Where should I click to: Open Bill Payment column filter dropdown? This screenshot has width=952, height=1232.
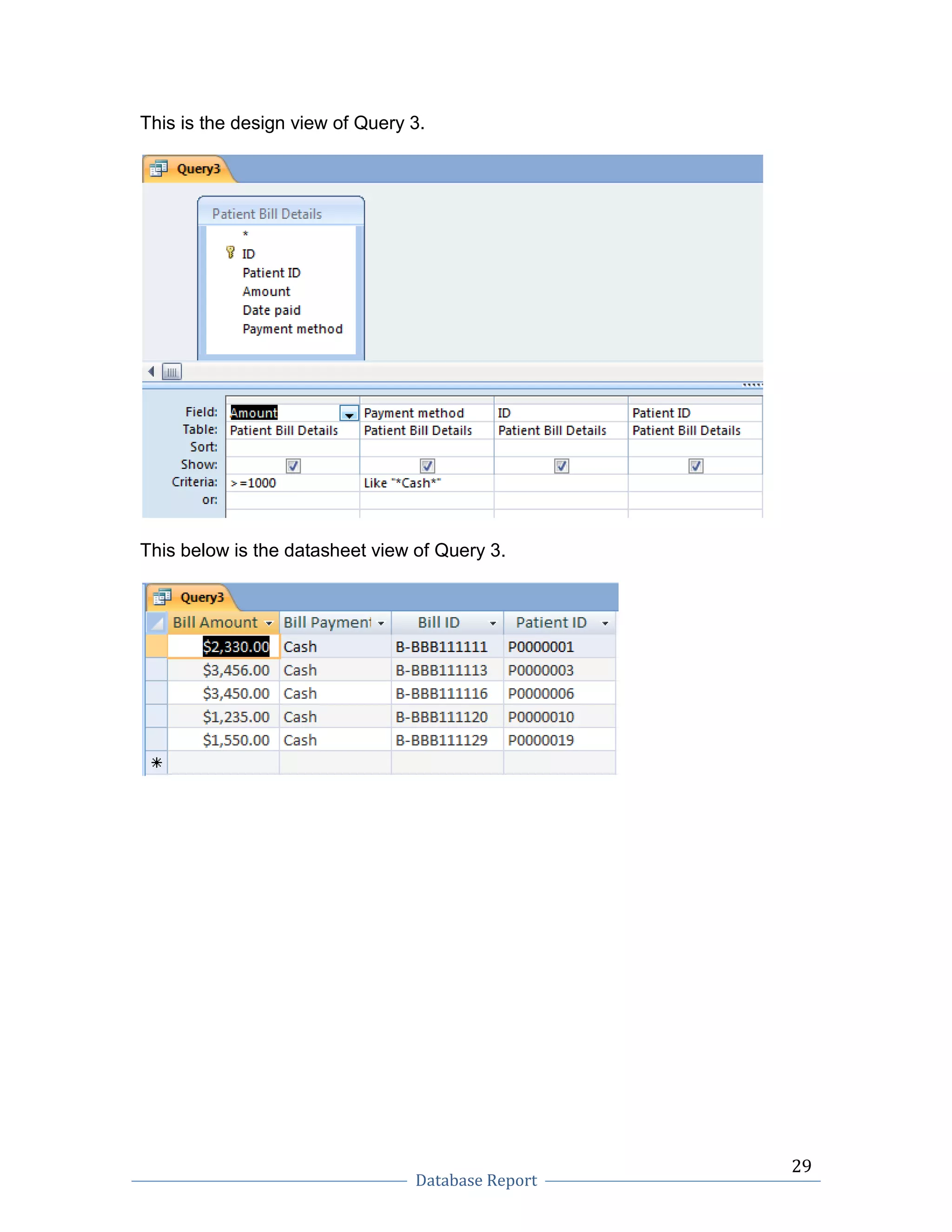(x=381, y=623)
